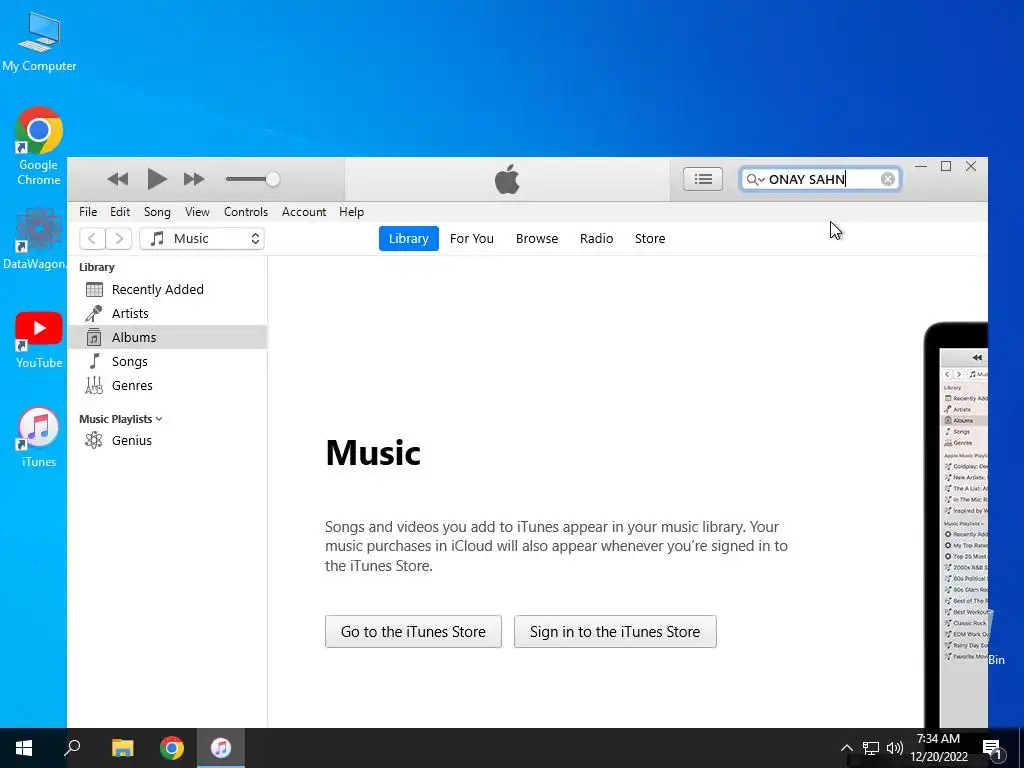The width and height of the screenshot is (1024, 768).
Task: Click the taskbar clock showing 7:34 AM
Action: 938,748
